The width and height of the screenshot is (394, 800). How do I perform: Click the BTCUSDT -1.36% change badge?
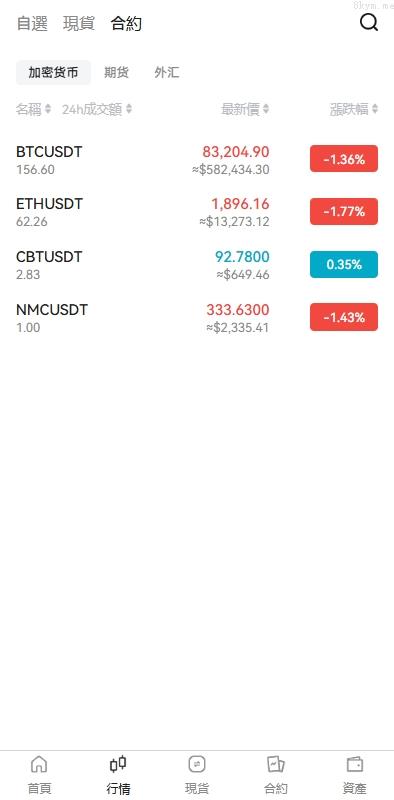tap(344, 159)
